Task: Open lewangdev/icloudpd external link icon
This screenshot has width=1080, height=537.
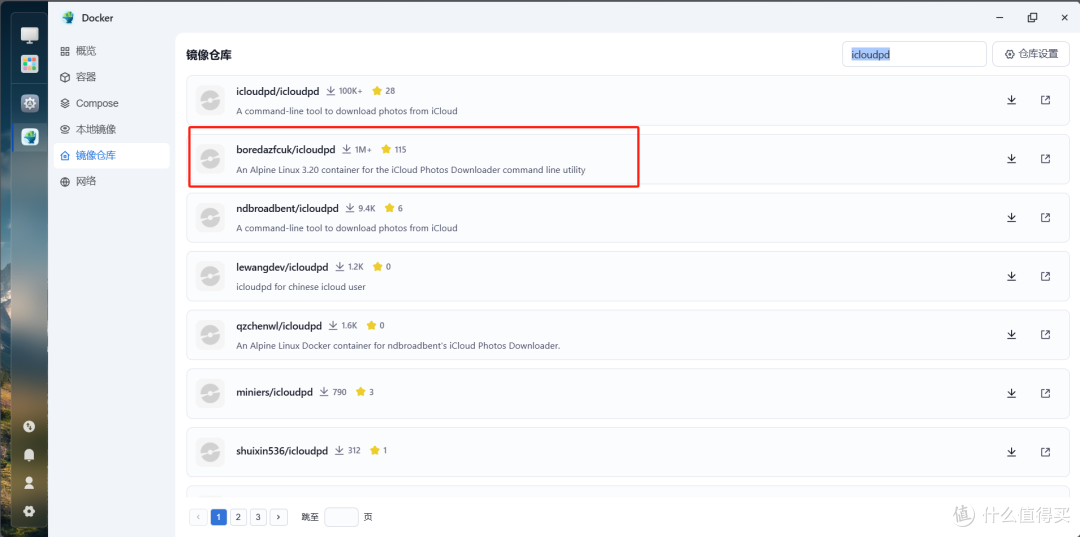Action: pos(1045,275)
